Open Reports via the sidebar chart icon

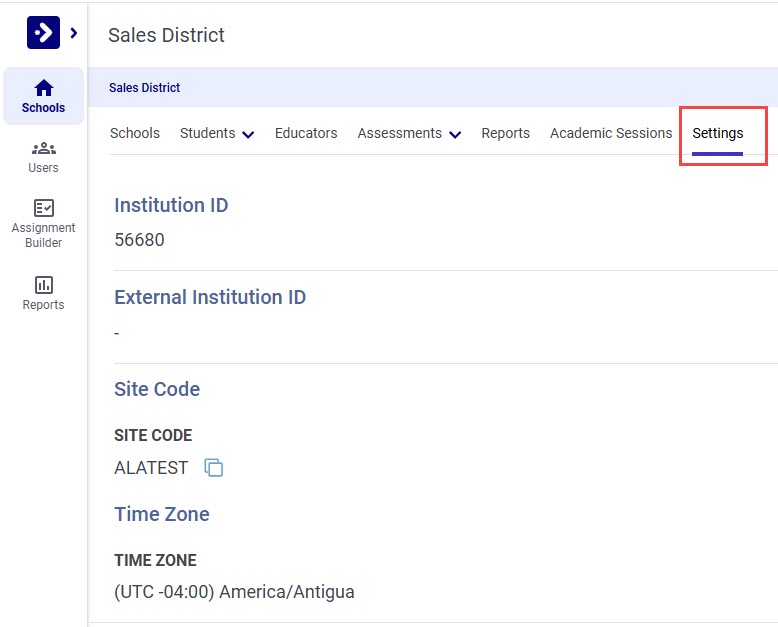[43, 293]
